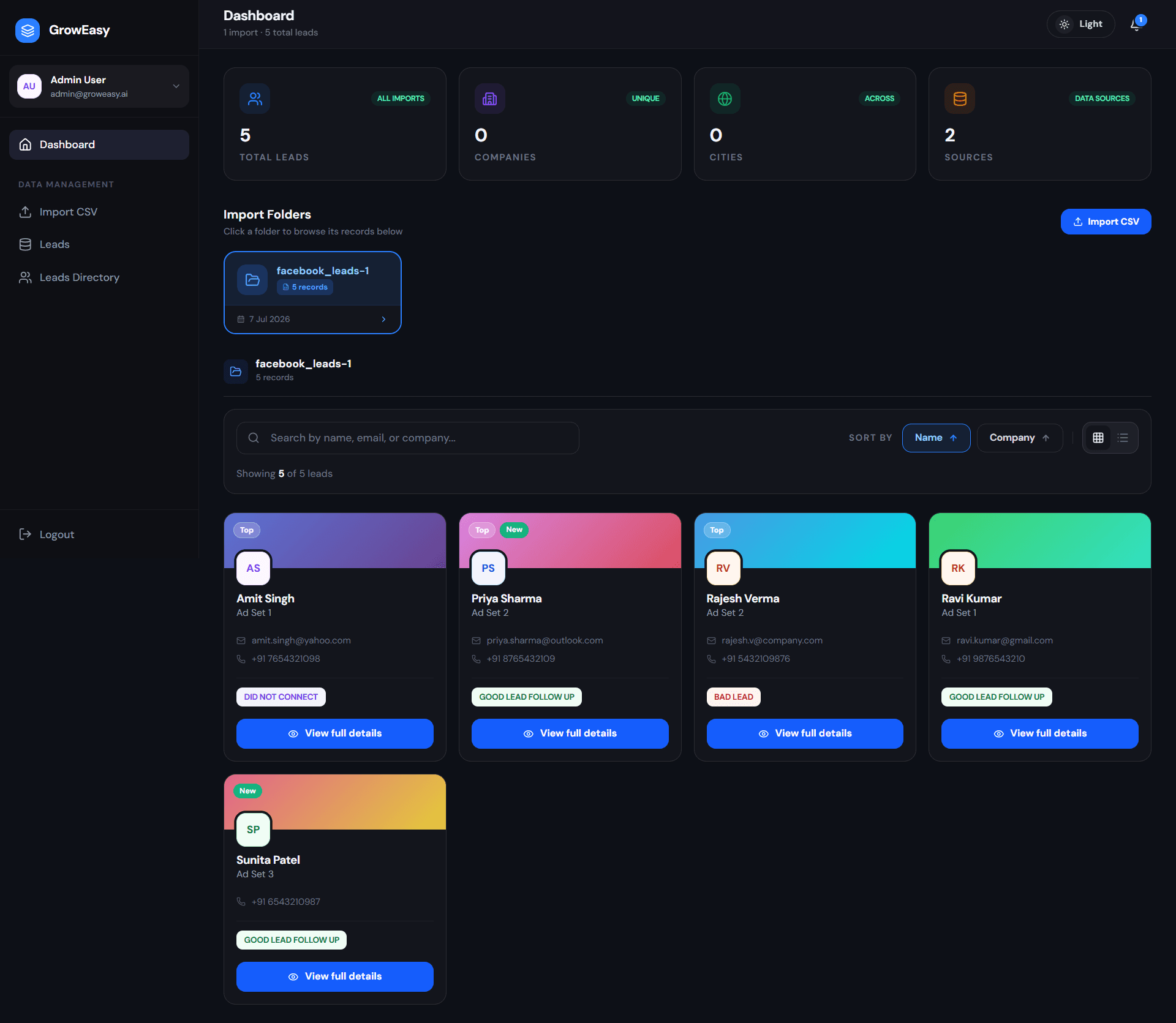
Task: Click priya.sharma@outlook.com email
Action: point(545,640)
